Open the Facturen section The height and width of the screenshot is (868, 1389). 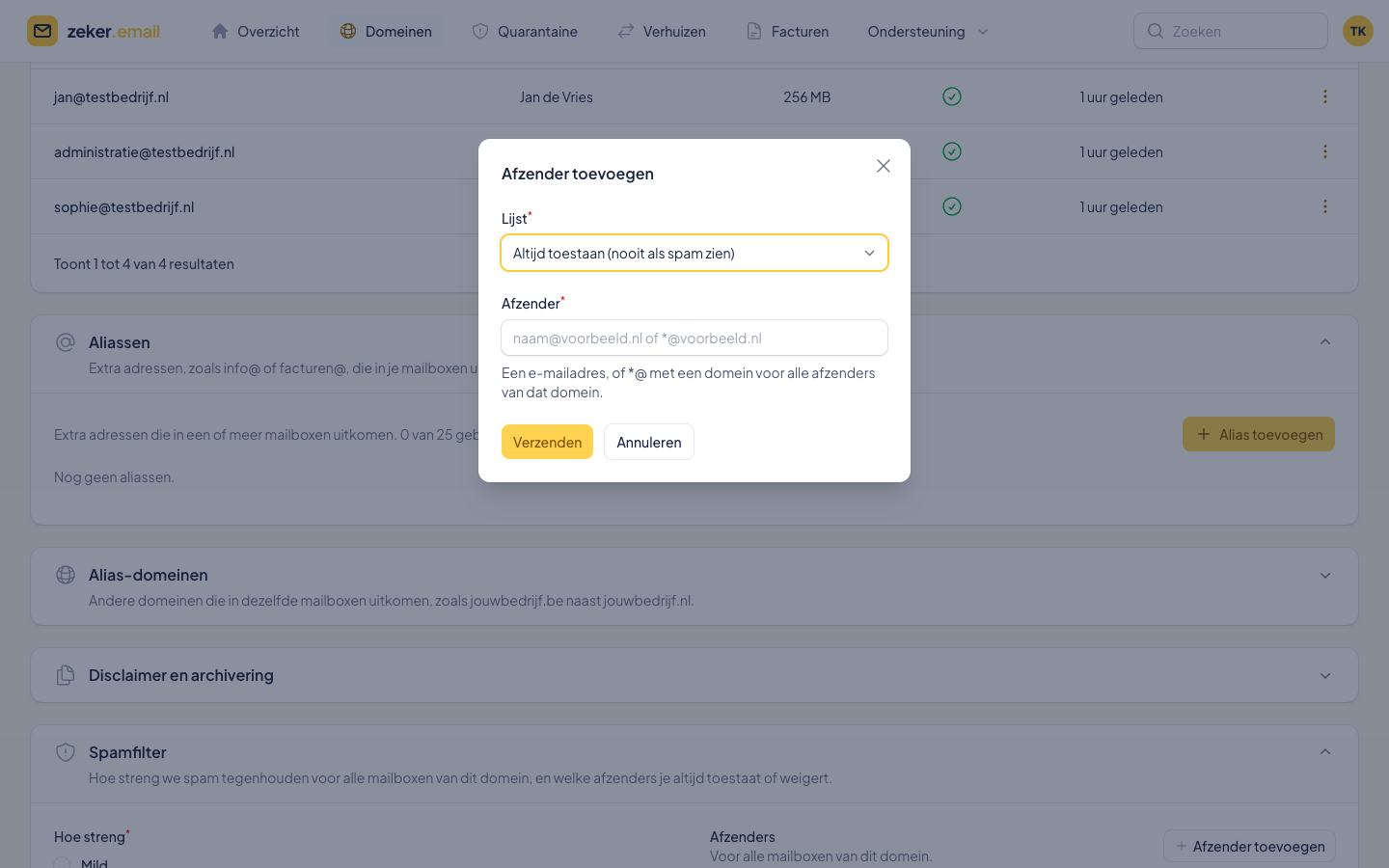(787, 31)
